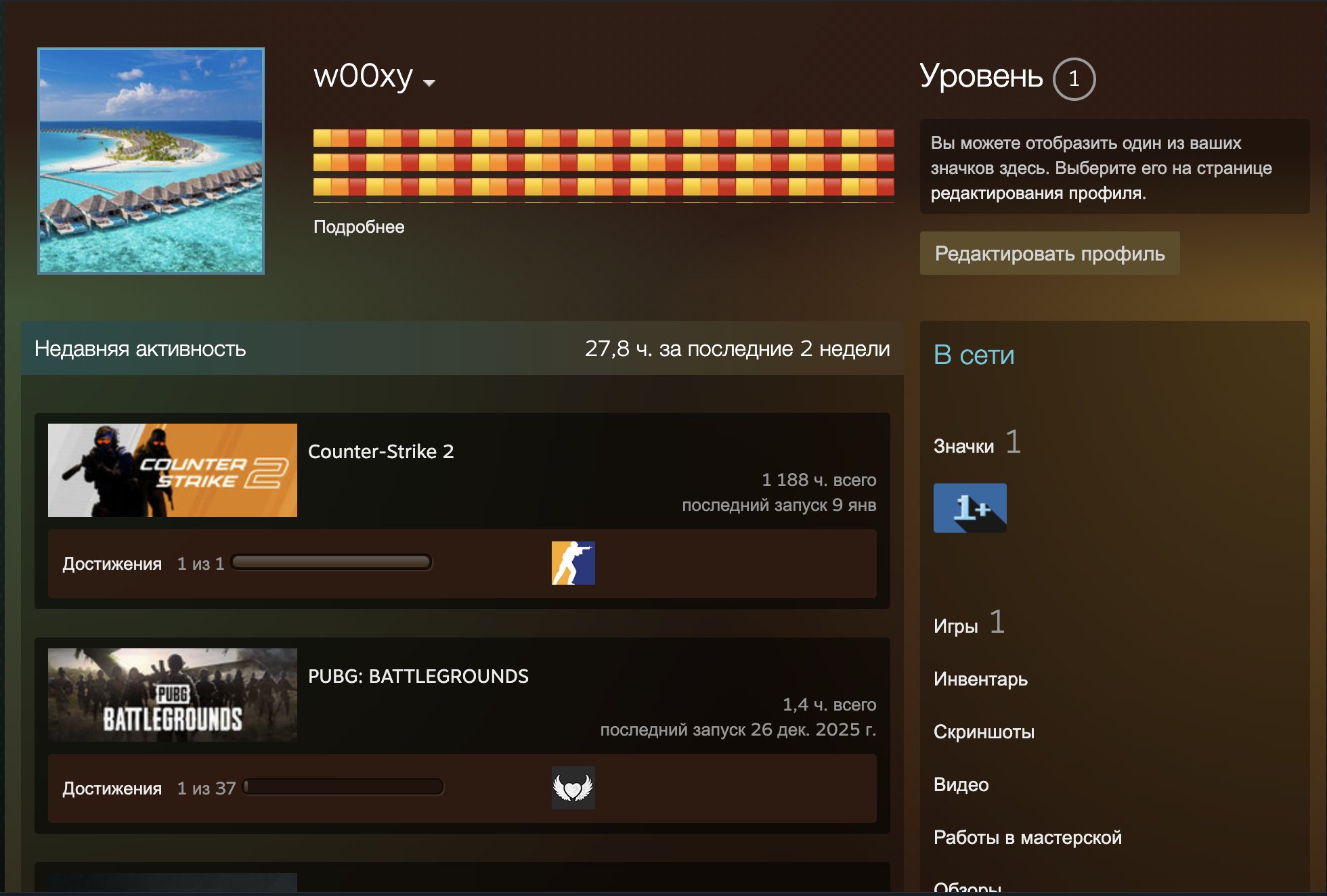This screenshot has width=1327, height=896.
Task: Go to Инвентарь in the sidebar
Action: pos(980,679)
